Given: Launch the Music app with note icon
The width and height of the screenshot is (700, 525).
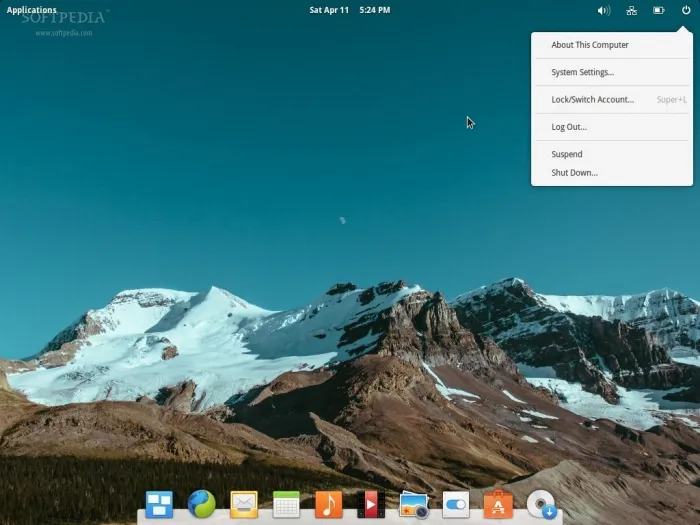Looking at the screenshot, I should 328,504.
